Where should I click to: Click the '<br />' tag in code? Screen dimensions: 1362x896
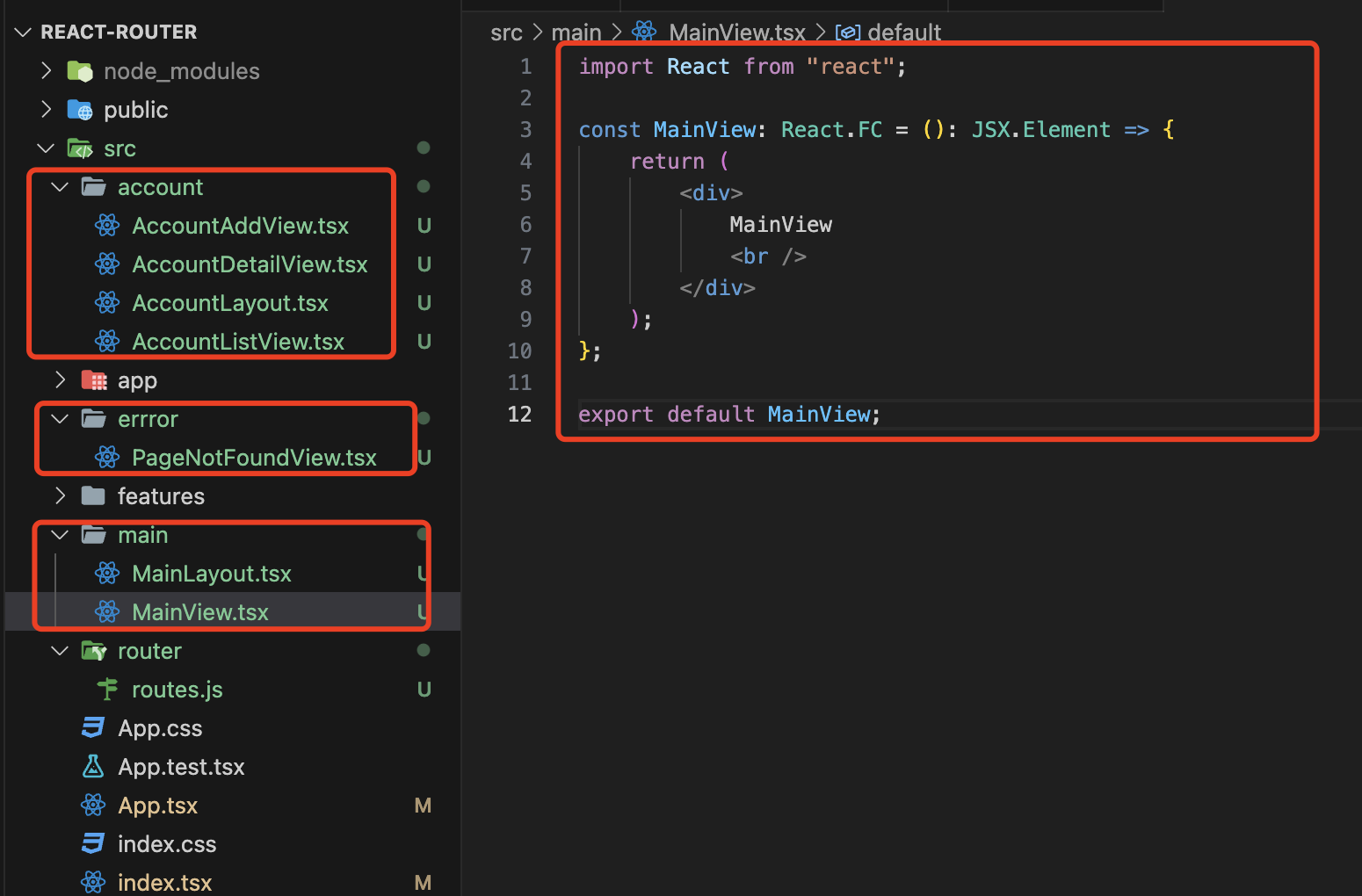pos(768,257)
